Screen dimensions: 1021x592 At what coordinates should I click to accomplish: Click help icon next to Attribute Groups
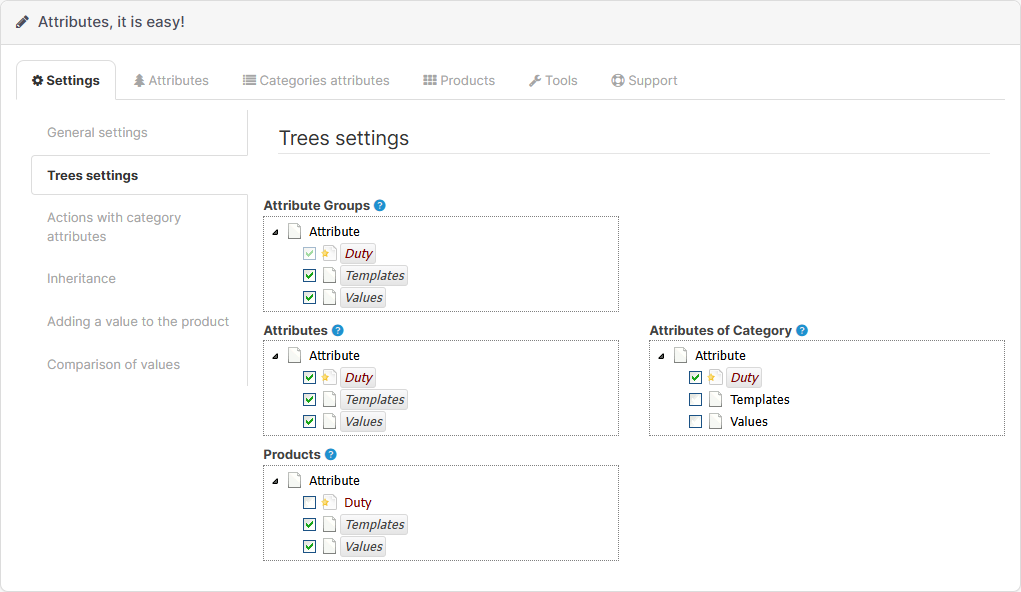click(x=379, y=206)
